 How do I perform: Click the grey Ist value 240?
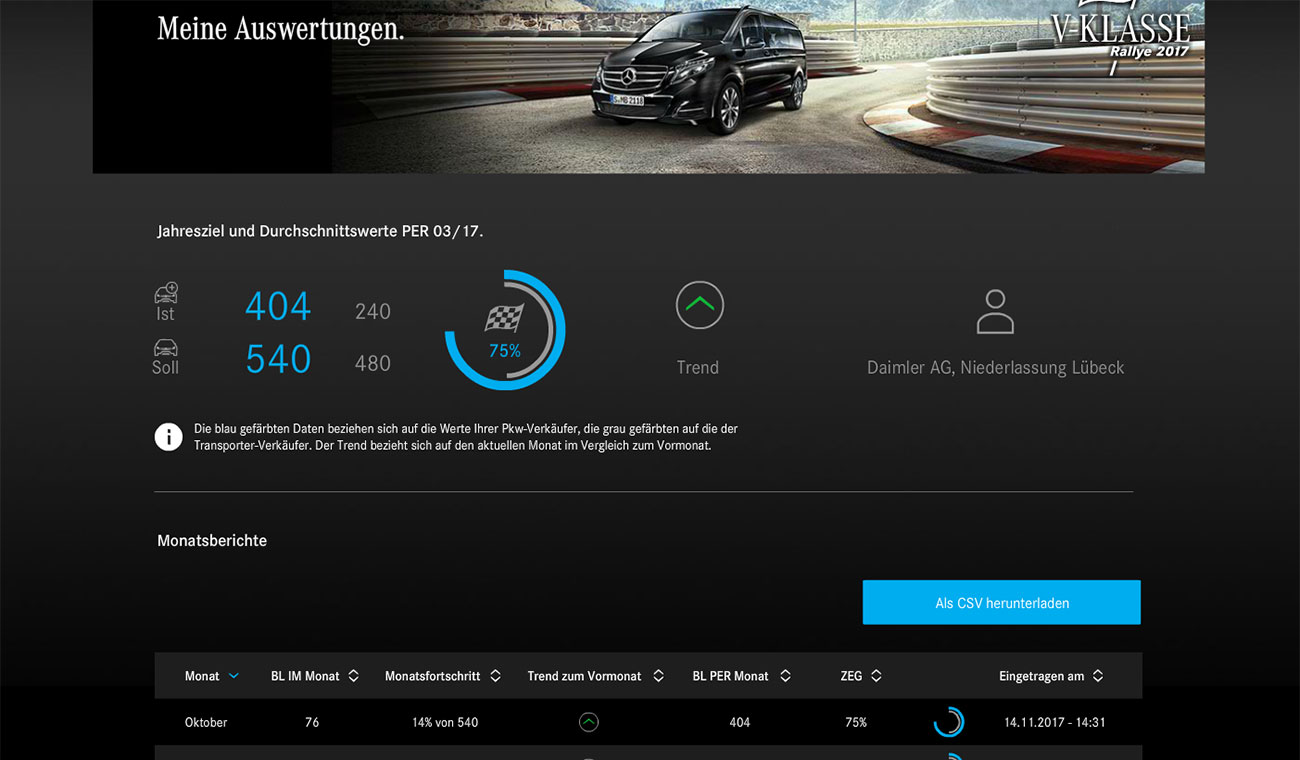pyautogui.click(x=373, y=311)
